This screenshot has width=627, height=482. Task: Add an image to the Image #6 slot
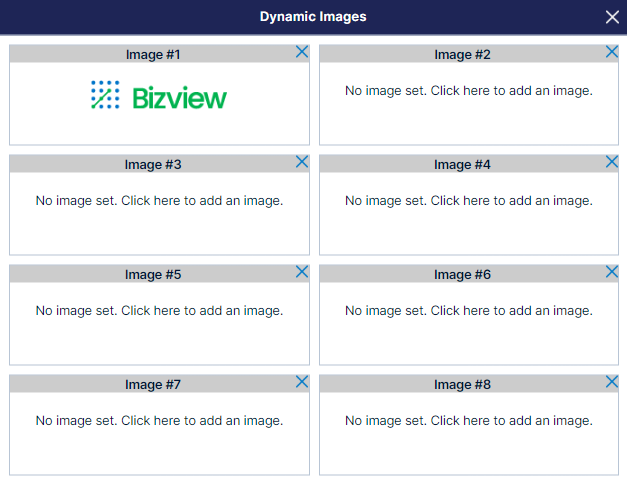469,311
